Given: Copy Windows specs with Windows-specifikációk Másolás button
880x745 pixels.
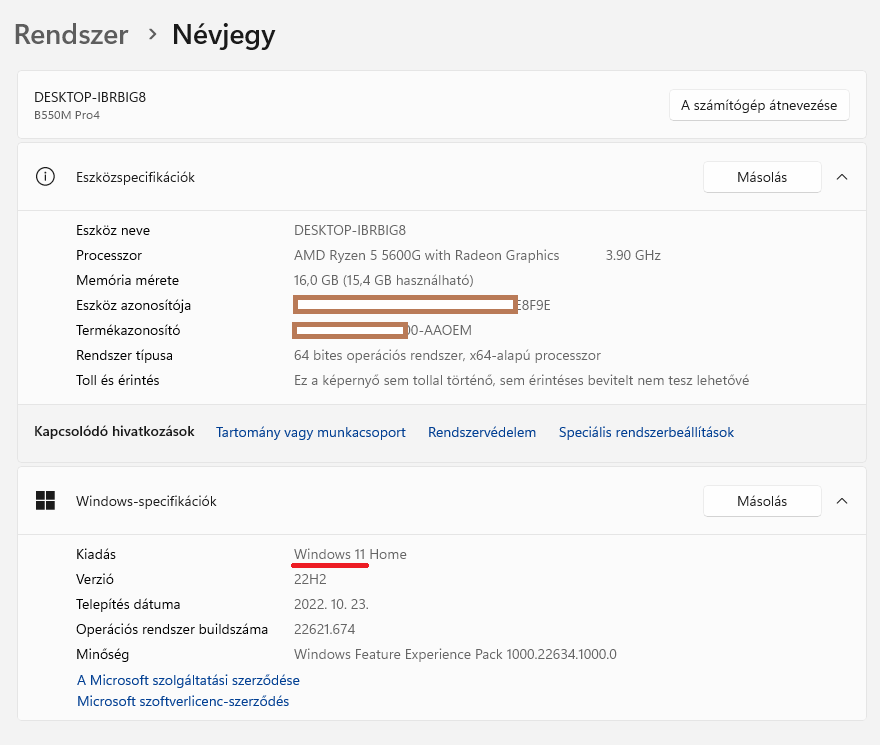Looking at the screenshot, I should pyautogui.click(x=762, y=501).
